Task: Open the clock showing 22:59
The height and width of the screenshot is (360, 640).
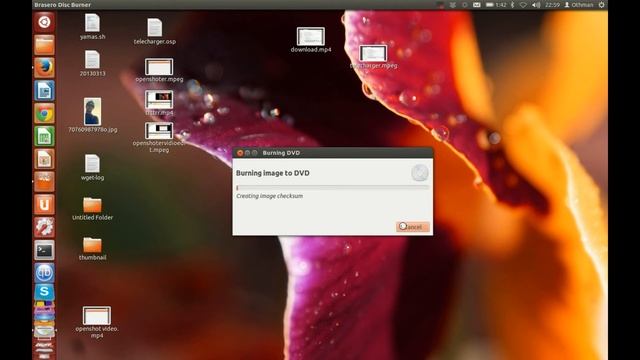Action: tap(552, 5)
